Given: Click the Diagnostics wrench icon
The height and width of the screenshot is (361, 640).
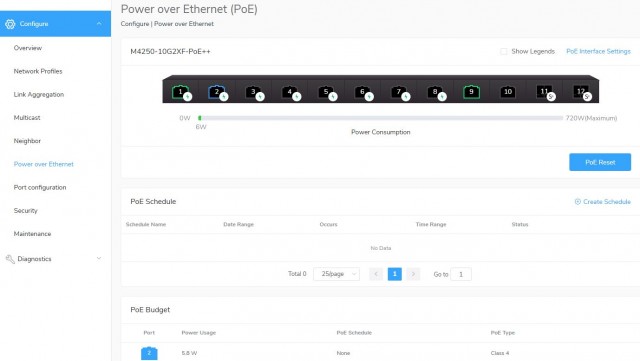Looking at the screenshot, I should tap(10, 259).
